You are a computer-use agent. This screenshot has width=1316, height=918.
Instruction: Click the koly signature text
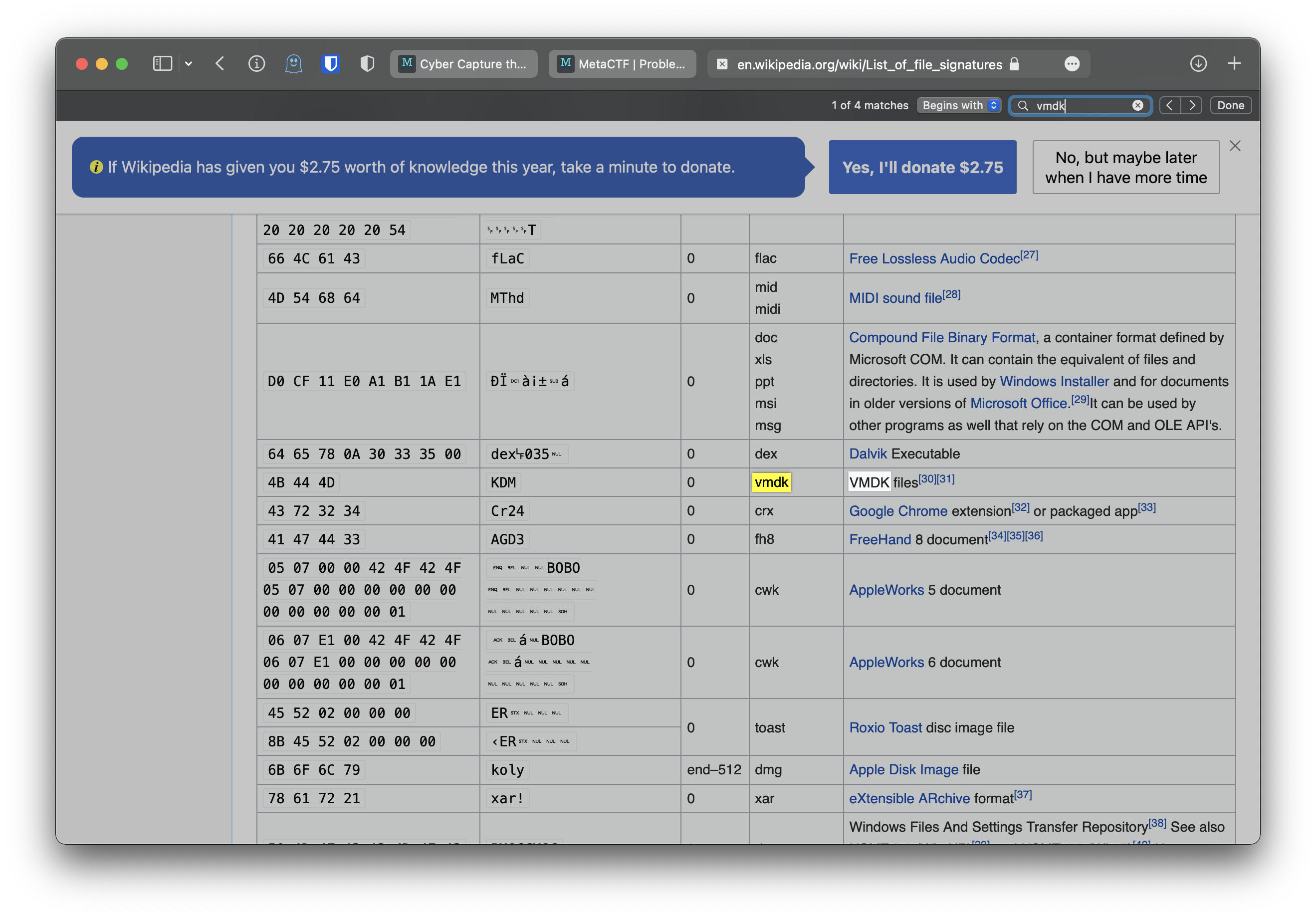click(x=507, y=769)
